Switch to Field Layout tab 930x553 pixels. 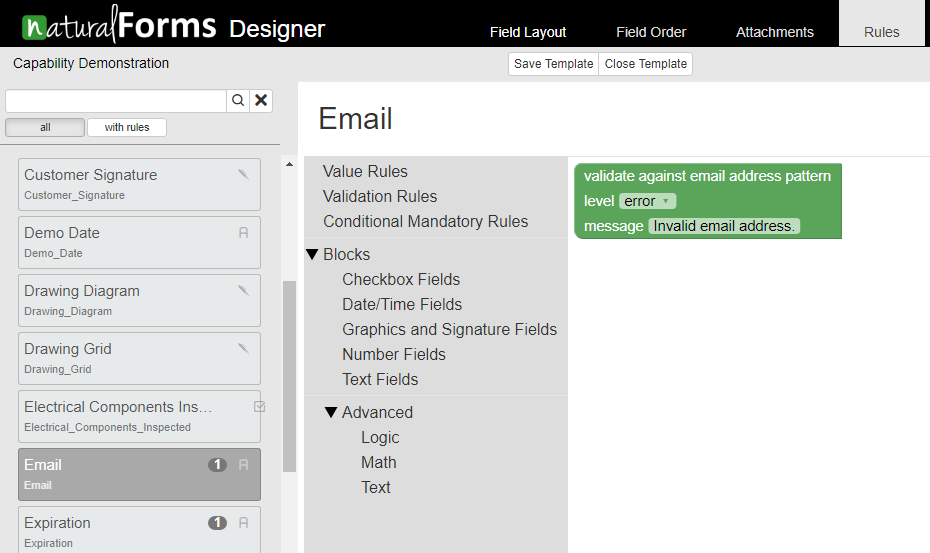[x=528, y=32]
